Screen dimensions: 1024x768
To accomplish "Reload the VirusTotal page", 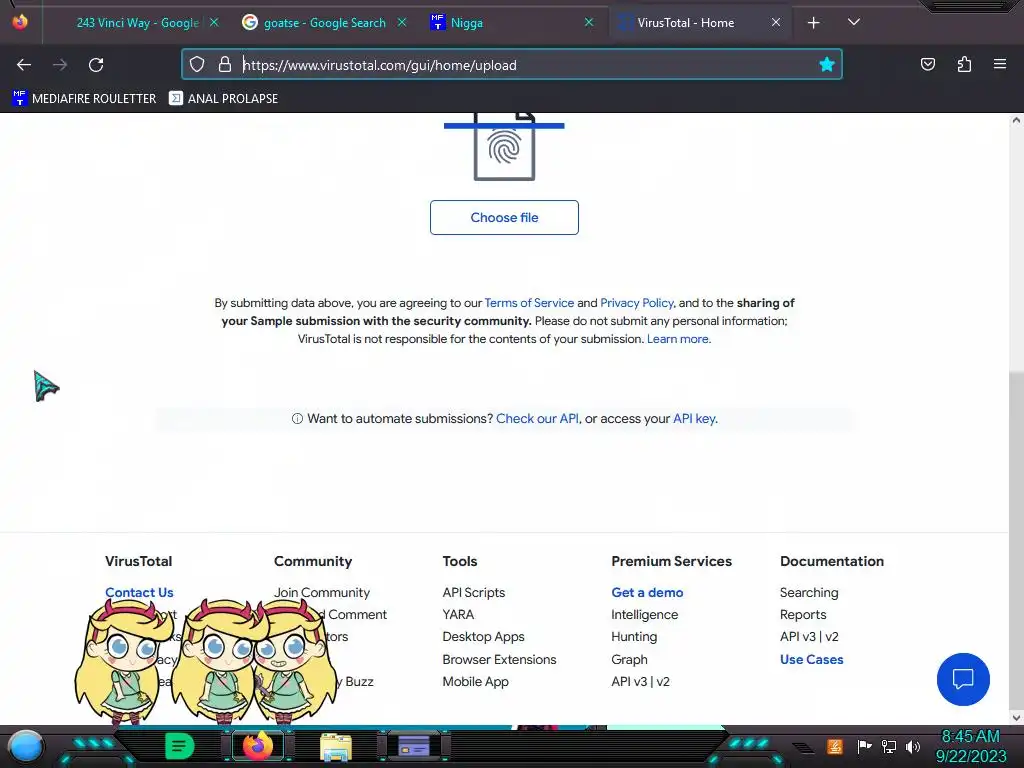I will coord(96,65).
